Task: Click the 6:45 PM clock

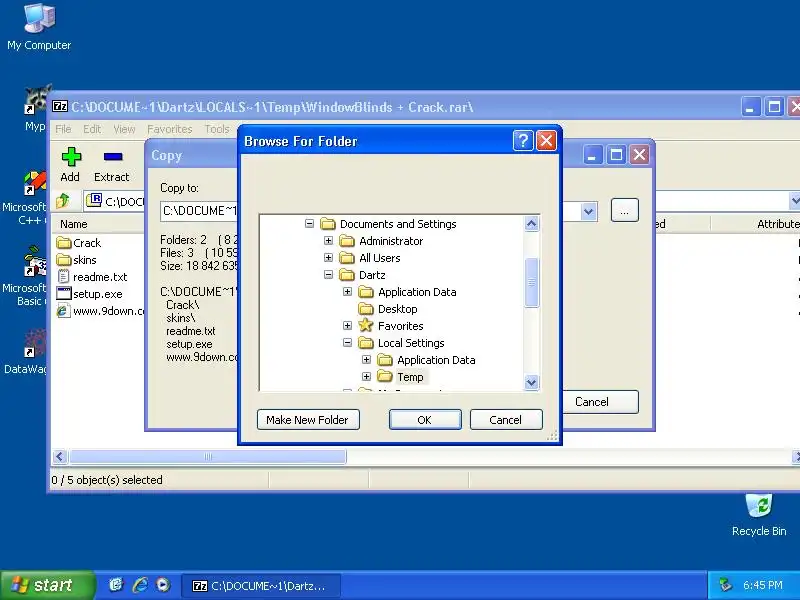Action: (x=763, y=585)
